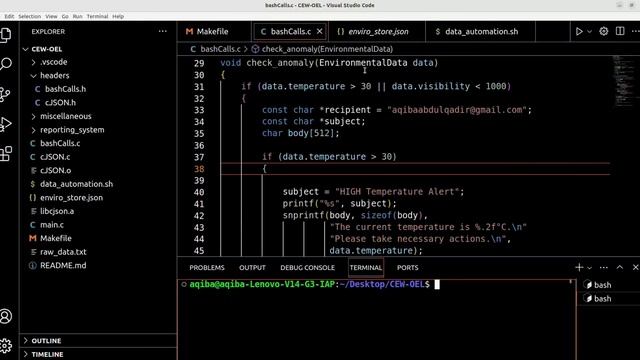Screen dimensions: 640x360
Task: Open the Terminal menu
Action: coord(97,16)
